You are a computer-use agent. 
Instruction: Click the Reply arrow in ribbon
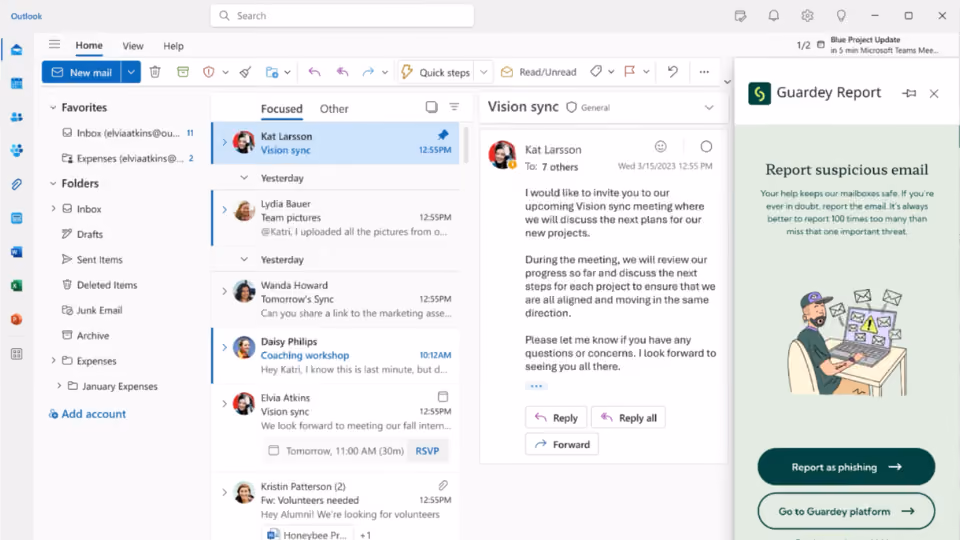click(315, 72)
